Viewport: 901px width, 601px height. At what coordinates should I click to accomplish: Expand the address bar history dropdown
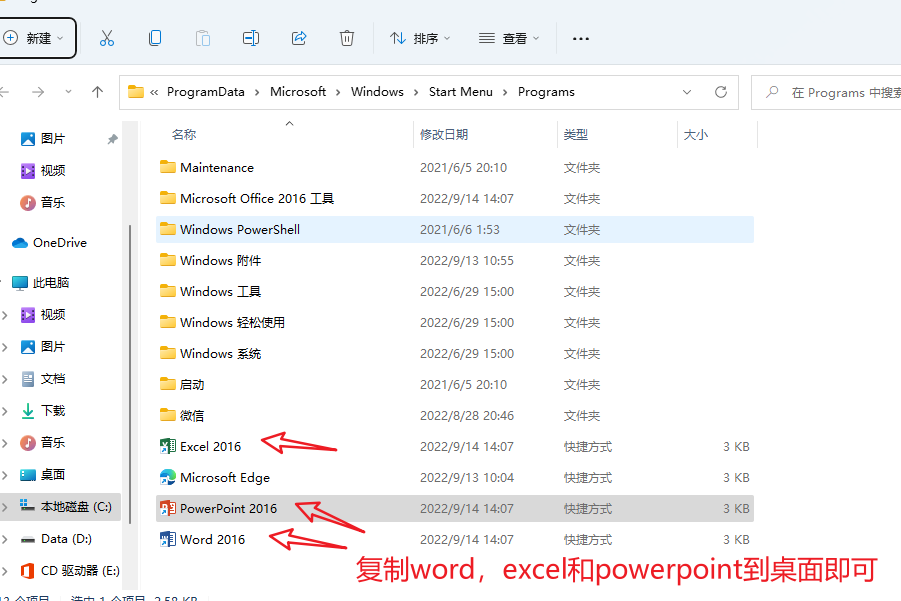click(x=687, y=91)
